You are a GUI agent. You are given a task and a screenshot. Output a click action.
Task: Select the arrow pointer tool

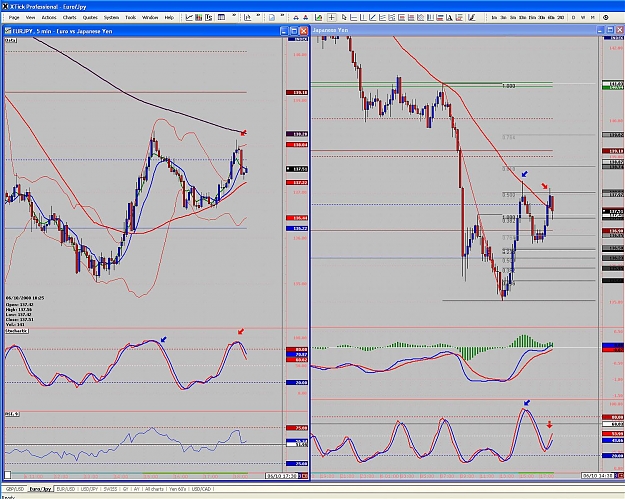coord(344,18)
